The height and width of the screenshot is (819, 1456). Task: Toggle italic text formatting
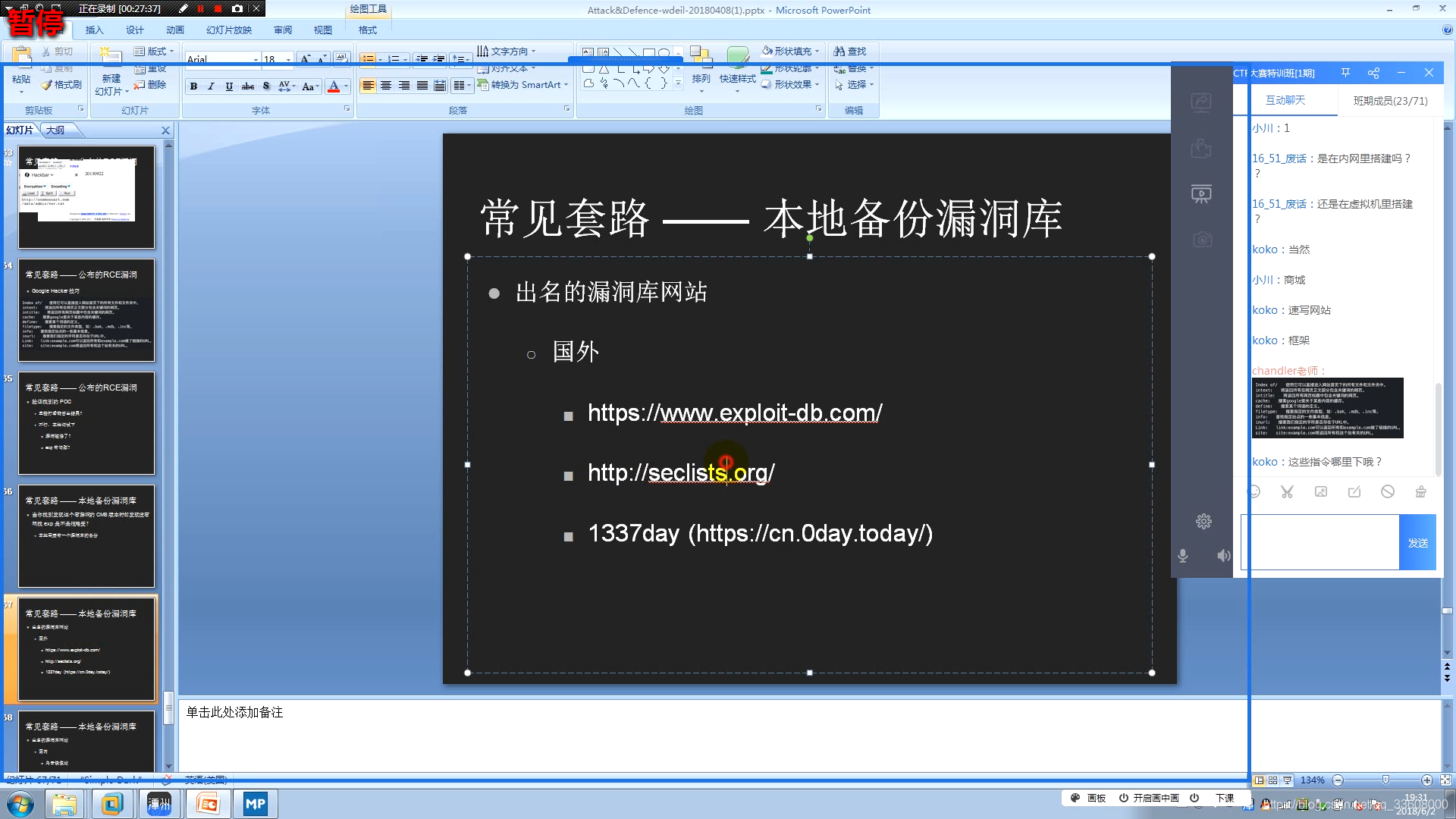(x=211, y=86)
